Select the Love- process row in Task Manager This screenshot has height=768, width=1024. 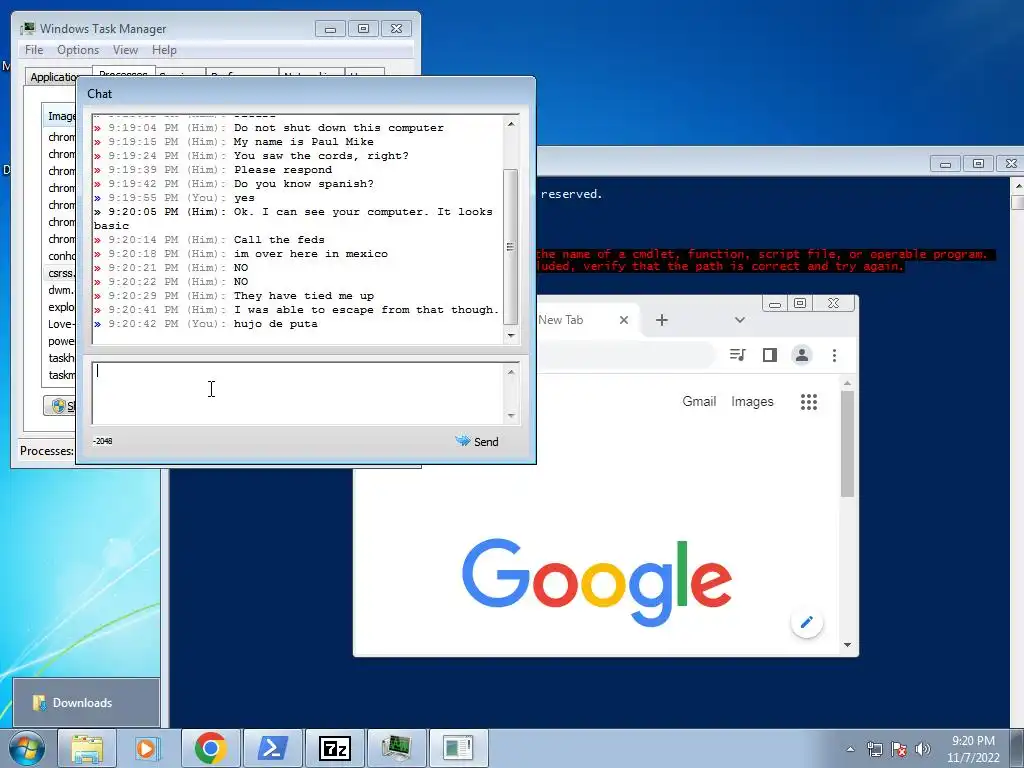61,324
